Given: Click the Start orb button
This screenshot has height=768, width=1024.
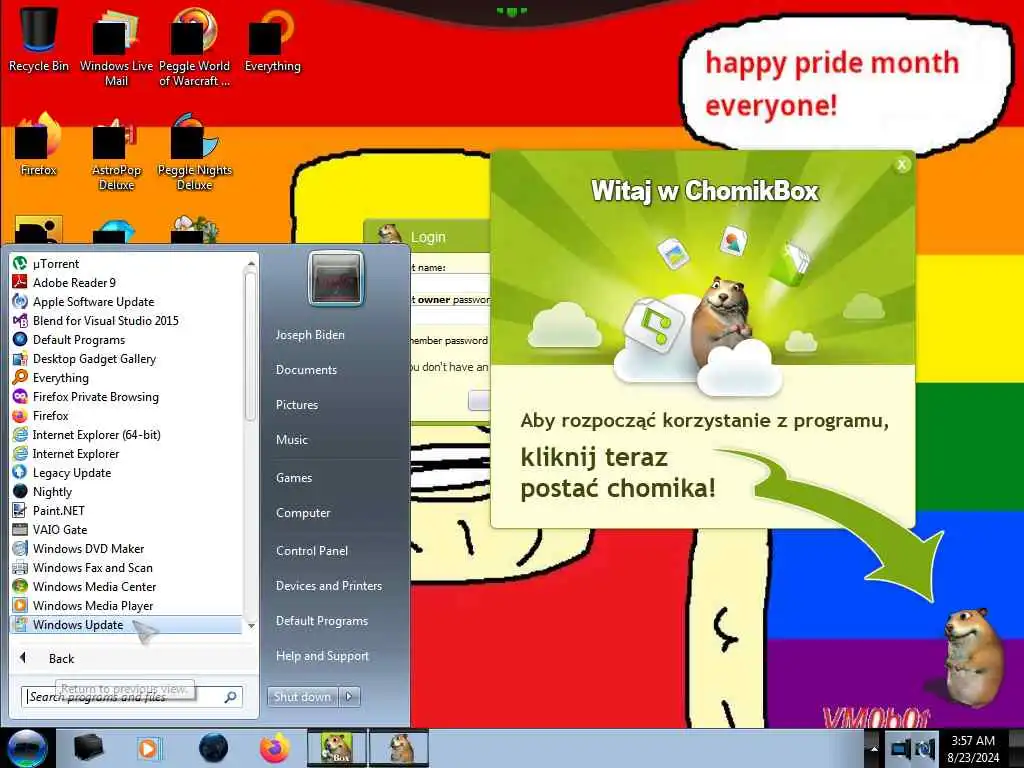Looking at the screenshot, I should point(27,748).
